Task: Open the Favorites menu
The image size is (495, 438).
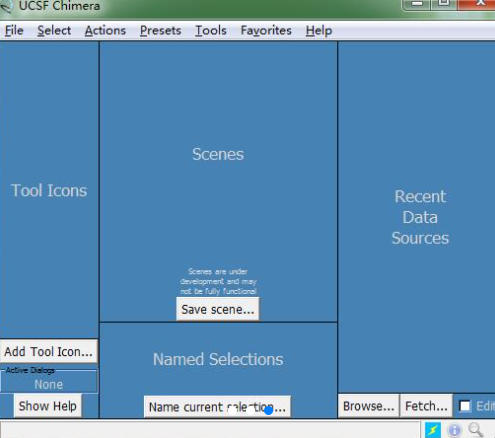Action: click(x=266, y=31)
